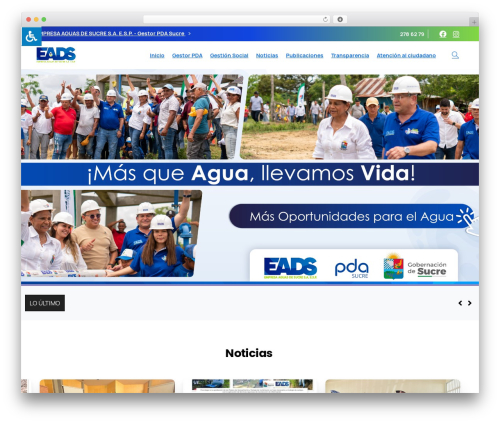This screenshot has width=500, height=423.
Task: Open the Transparencia menu
Action: coord(350,55)
